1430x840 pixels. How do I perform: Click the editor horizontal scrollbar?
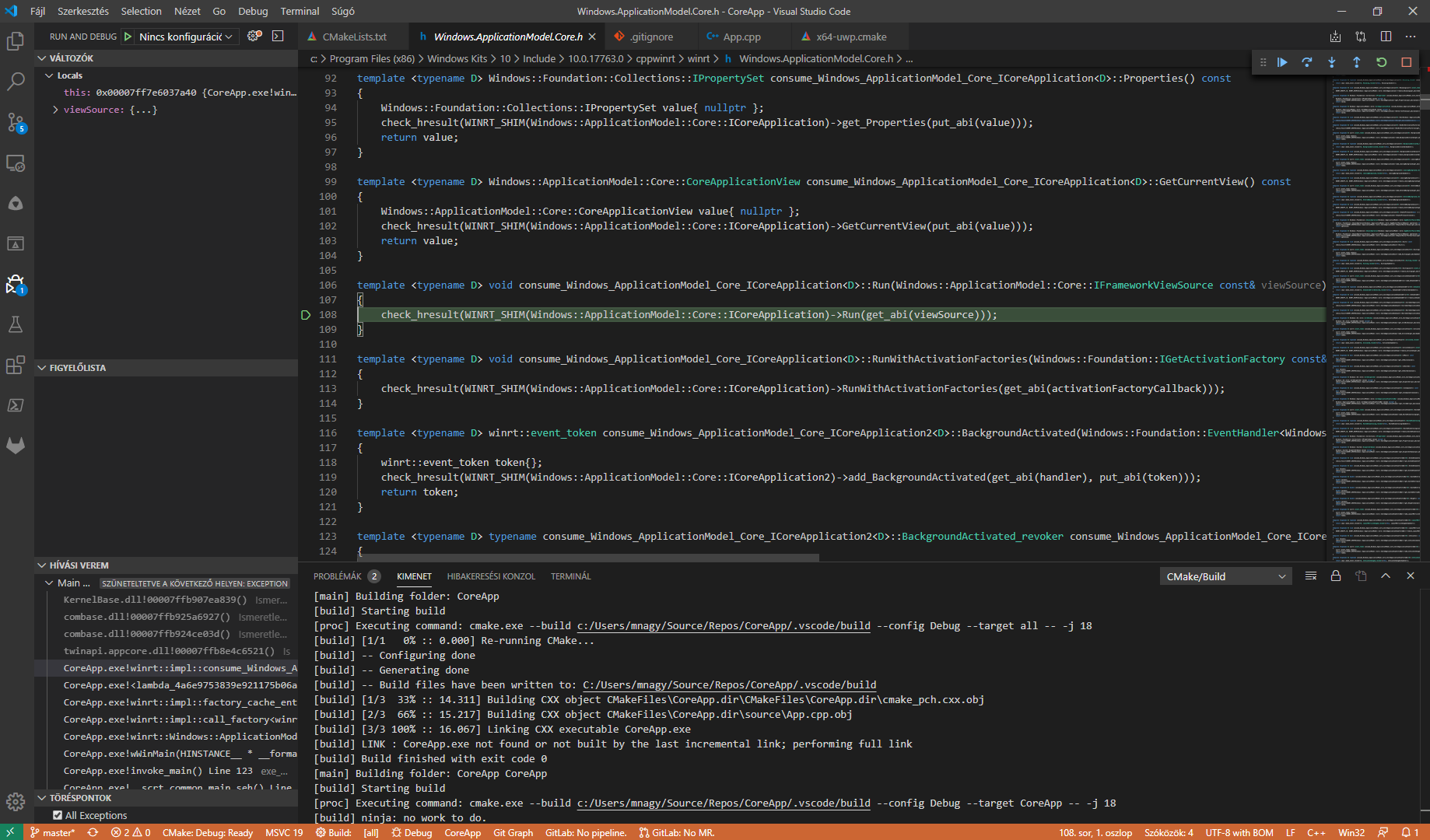coord(588,557)
